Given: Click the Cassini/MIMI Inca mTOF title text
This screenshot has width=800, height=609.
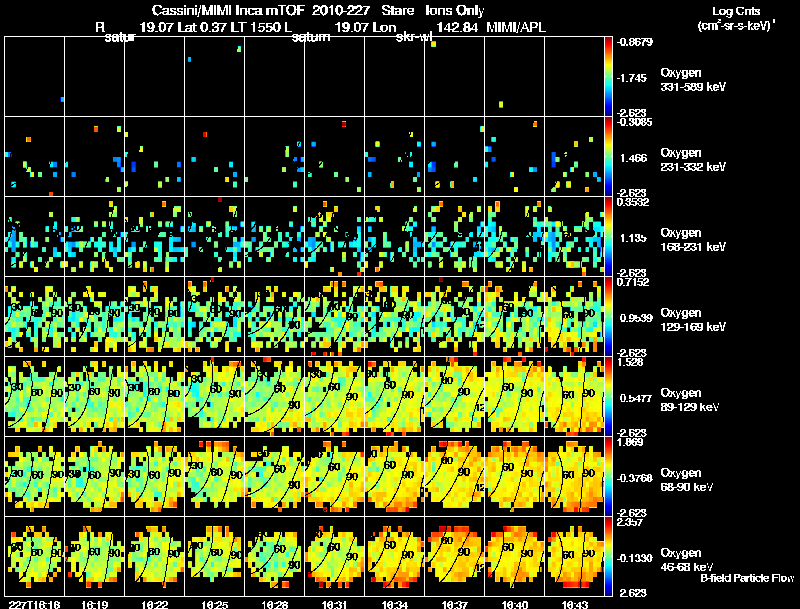Looking at the screenshot, I should [x=228, y=10].
